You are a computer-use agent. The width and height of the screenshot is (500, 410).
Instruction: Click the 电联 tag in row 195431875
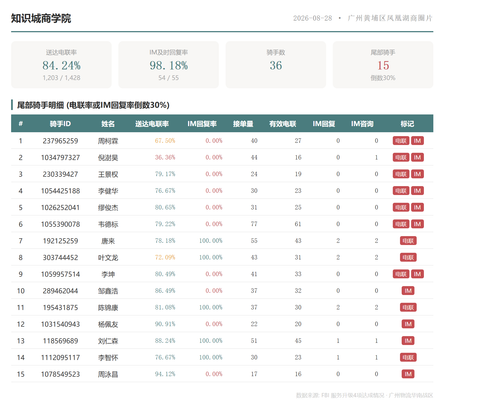408,307
